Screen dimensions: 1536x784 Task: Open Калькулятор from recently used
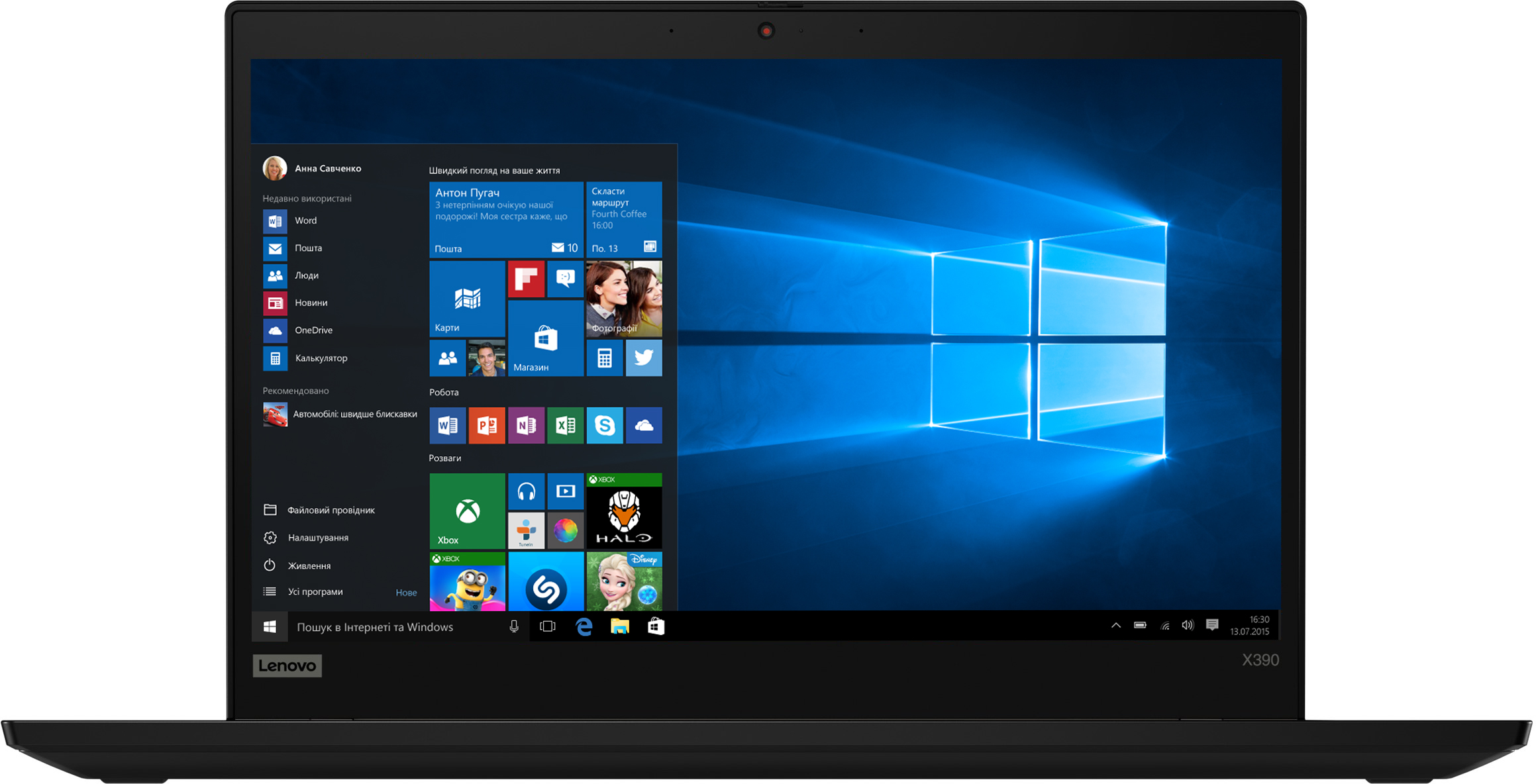[321, 358]
